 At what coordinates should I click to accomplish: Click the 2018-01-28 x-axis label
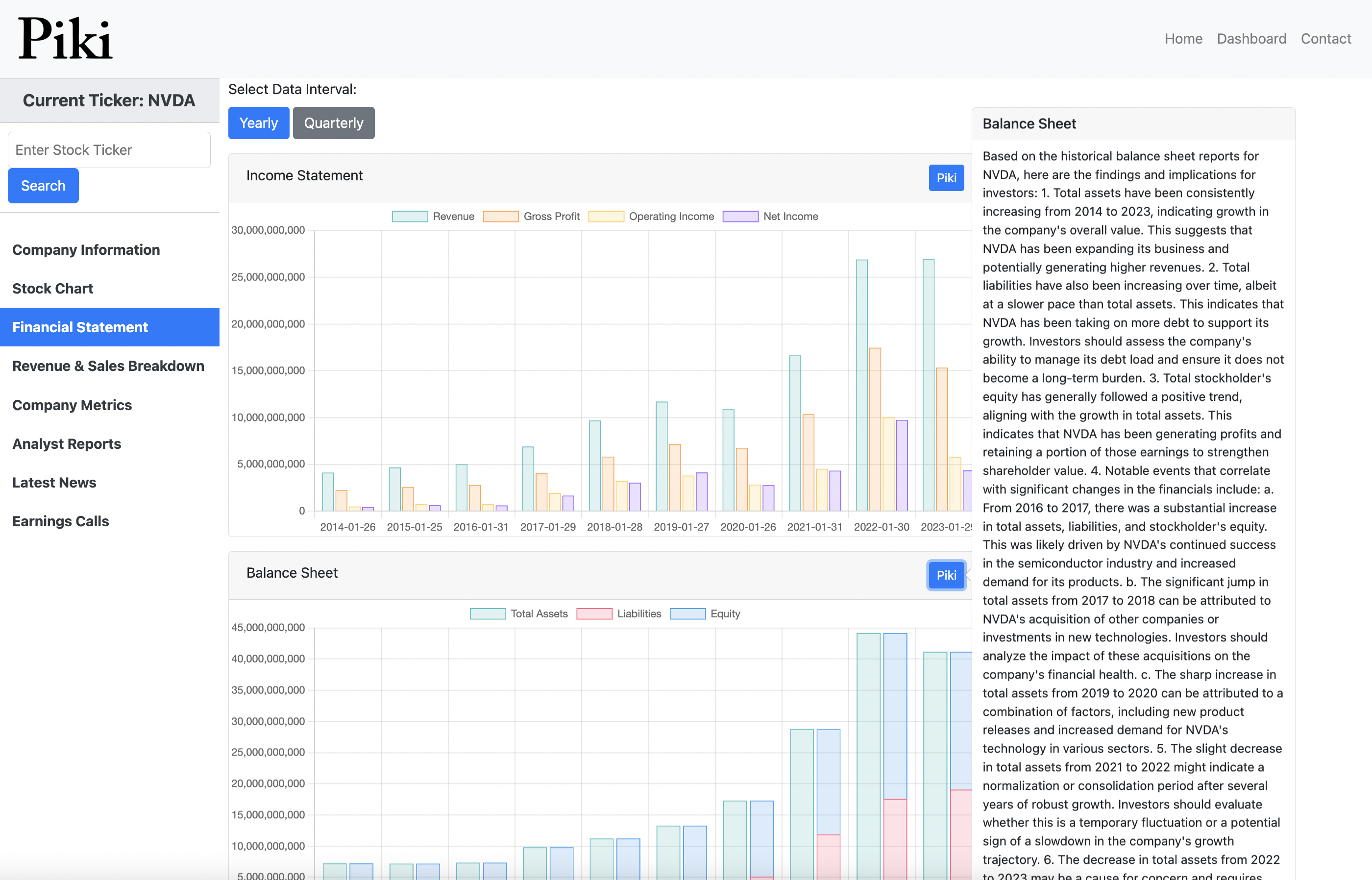point(614,527)
